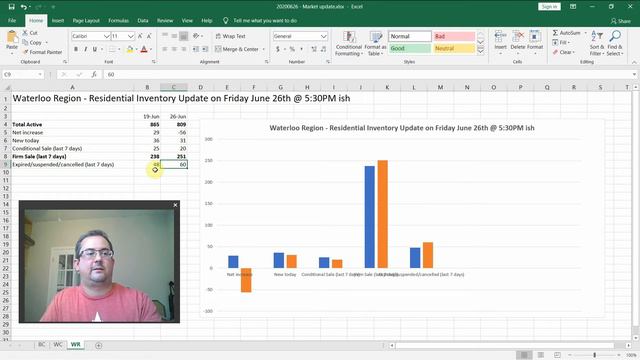Adjust the zoom slider in status bar

tap(594, 355)
